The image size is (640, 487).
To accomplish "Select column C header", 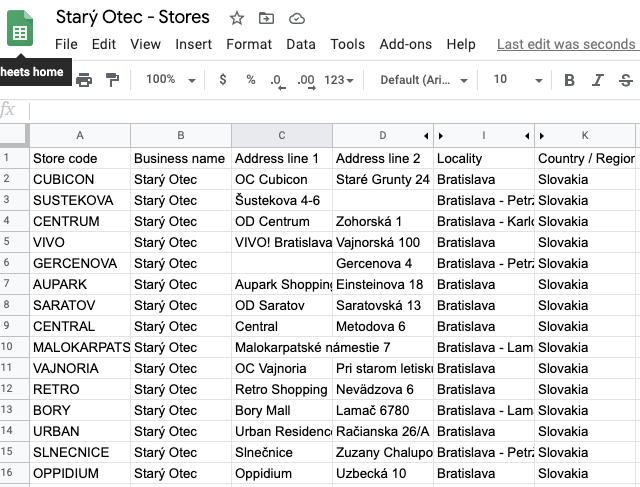I will 282,136.
